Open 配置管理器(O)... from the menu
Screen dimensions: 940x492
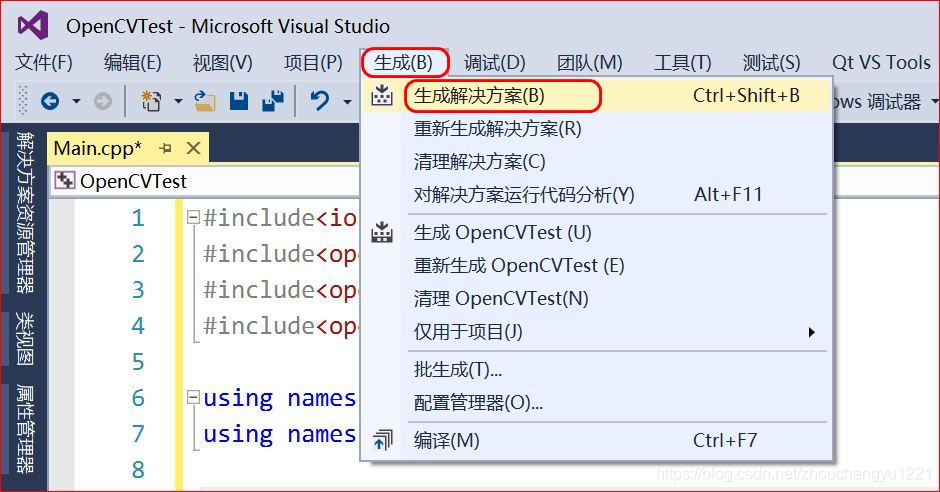pyautogui.click(x=596, y=403)
